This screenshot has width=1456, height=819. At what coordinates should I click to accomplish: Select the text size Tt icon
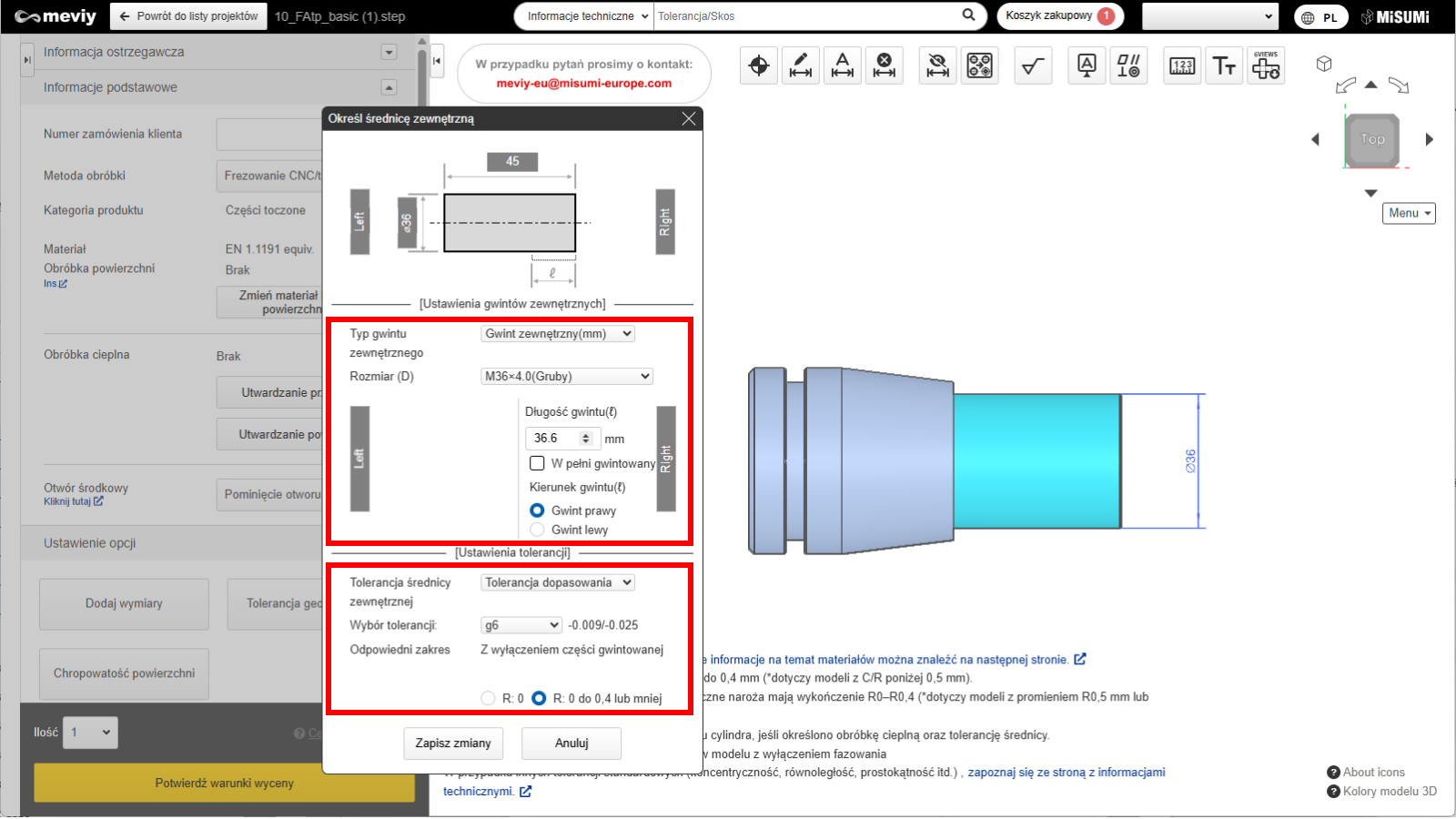pyautogui.click(x=1224, y=66)
